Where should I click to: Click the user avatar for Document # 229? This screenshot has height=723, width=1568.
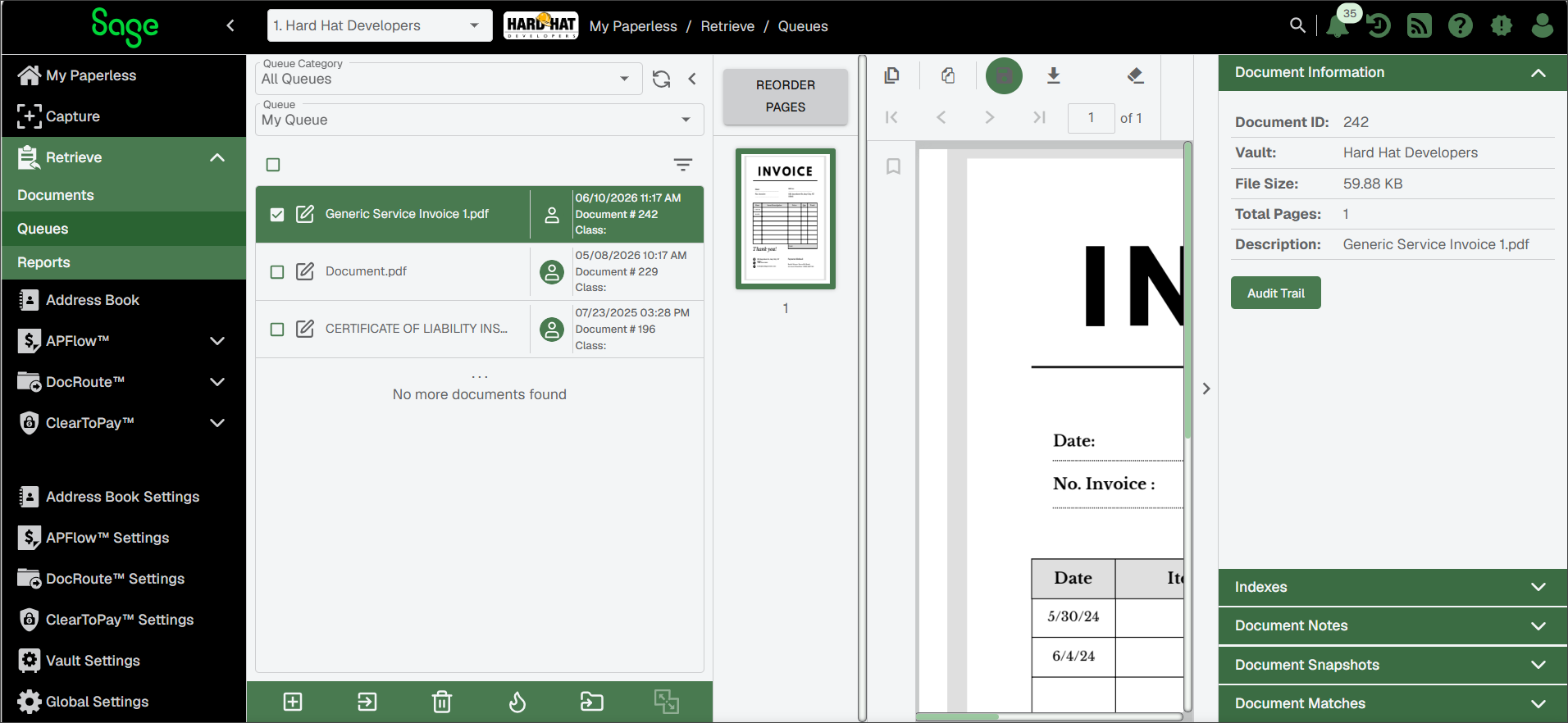pos(552,271)
